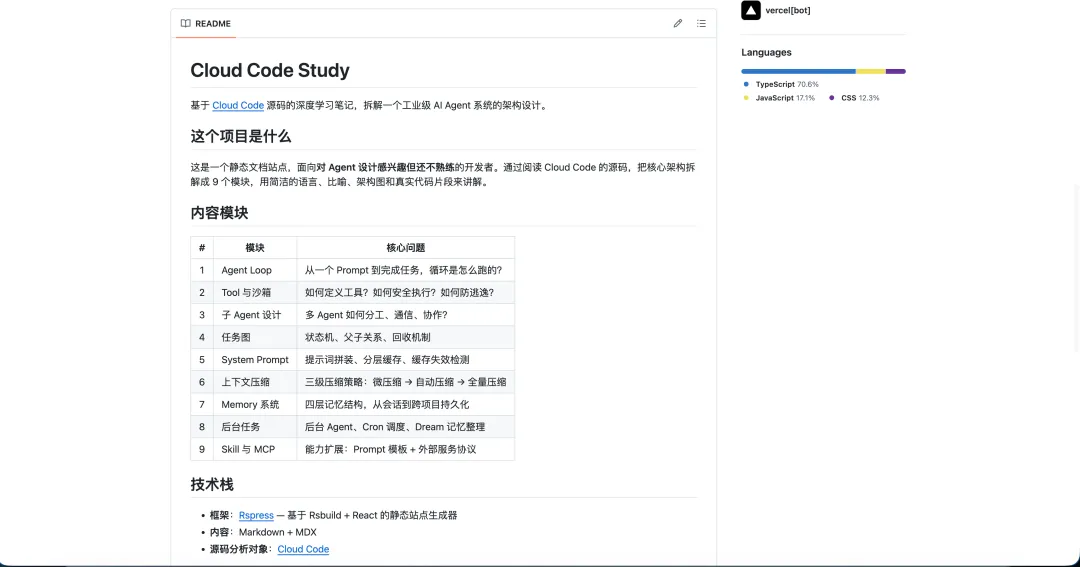Select the README tab
This screenshot has height=567, width=1080.
pos(206,23)
